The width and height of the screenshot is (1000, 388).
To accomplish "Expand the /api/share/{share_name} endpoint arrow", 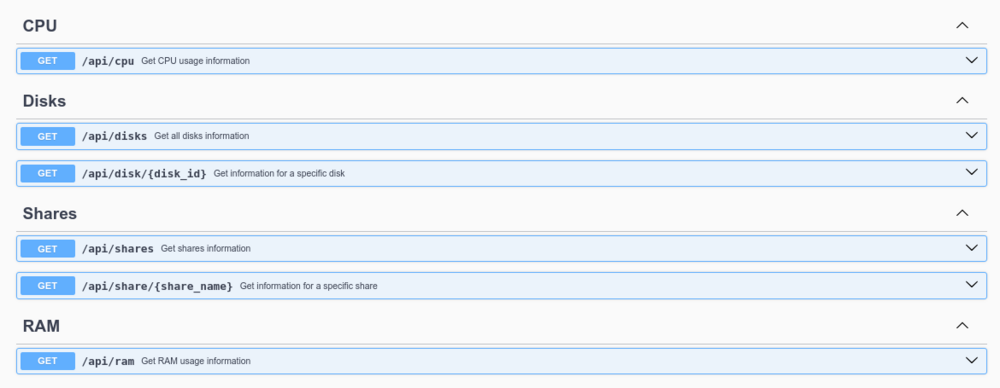I will 971,285.
